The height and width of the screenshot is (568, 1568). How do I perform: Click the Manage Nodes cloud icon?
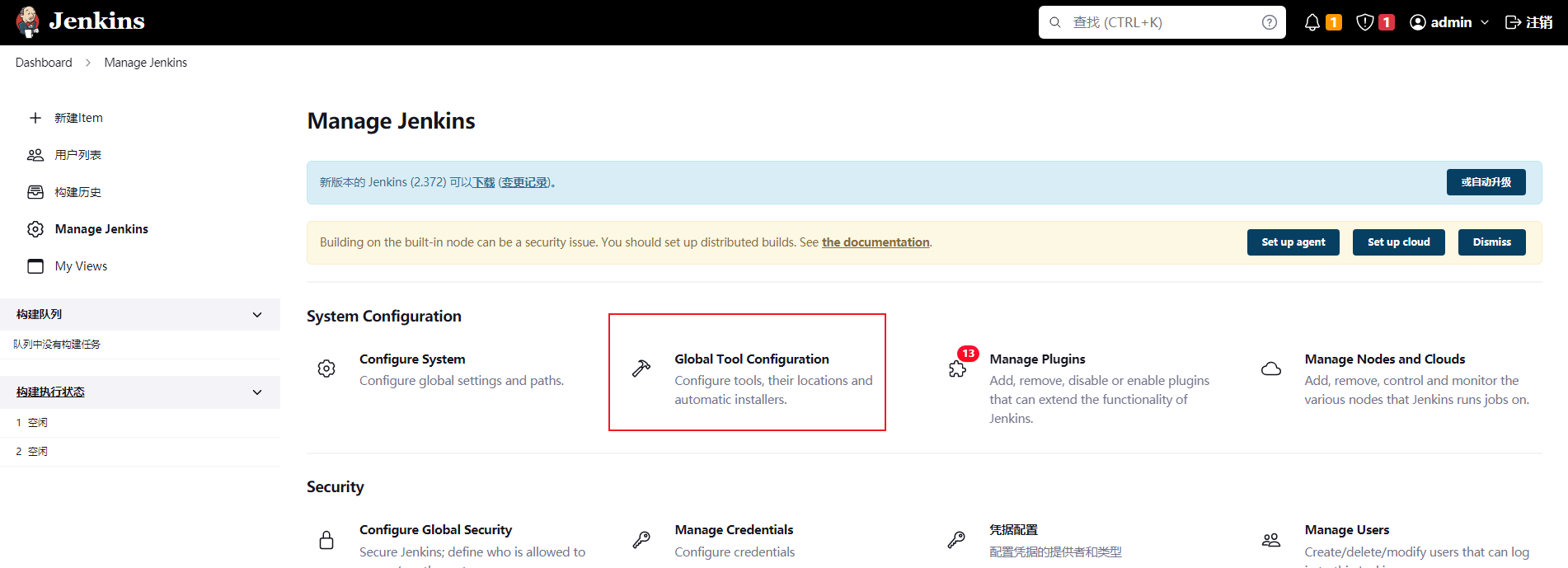(1271, 368)
